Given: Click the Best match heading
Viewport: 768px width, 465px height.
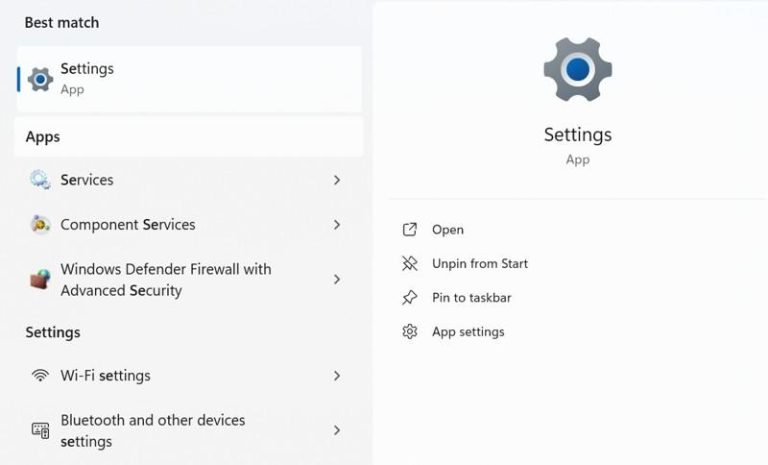Looking at the screenshot, I should (62, 22).
